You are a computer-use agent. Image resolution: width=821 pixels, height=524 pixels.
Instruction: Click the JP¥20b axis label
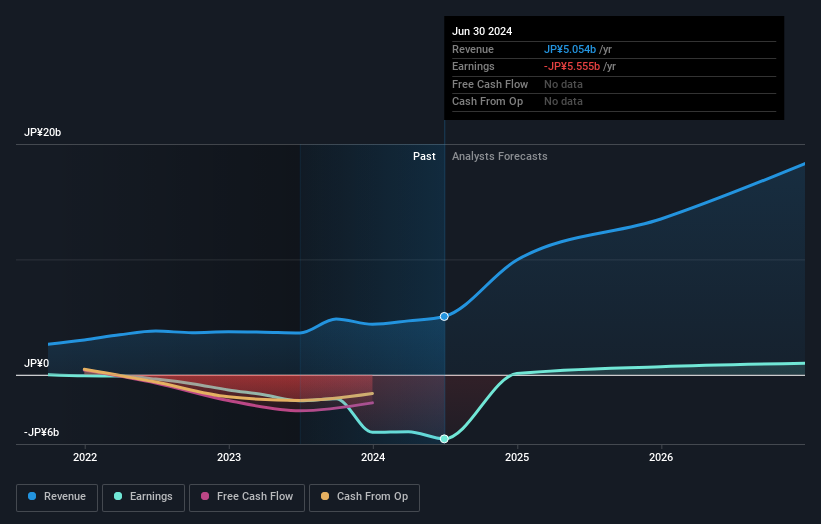pyautogui.click(x=42, y=132)
